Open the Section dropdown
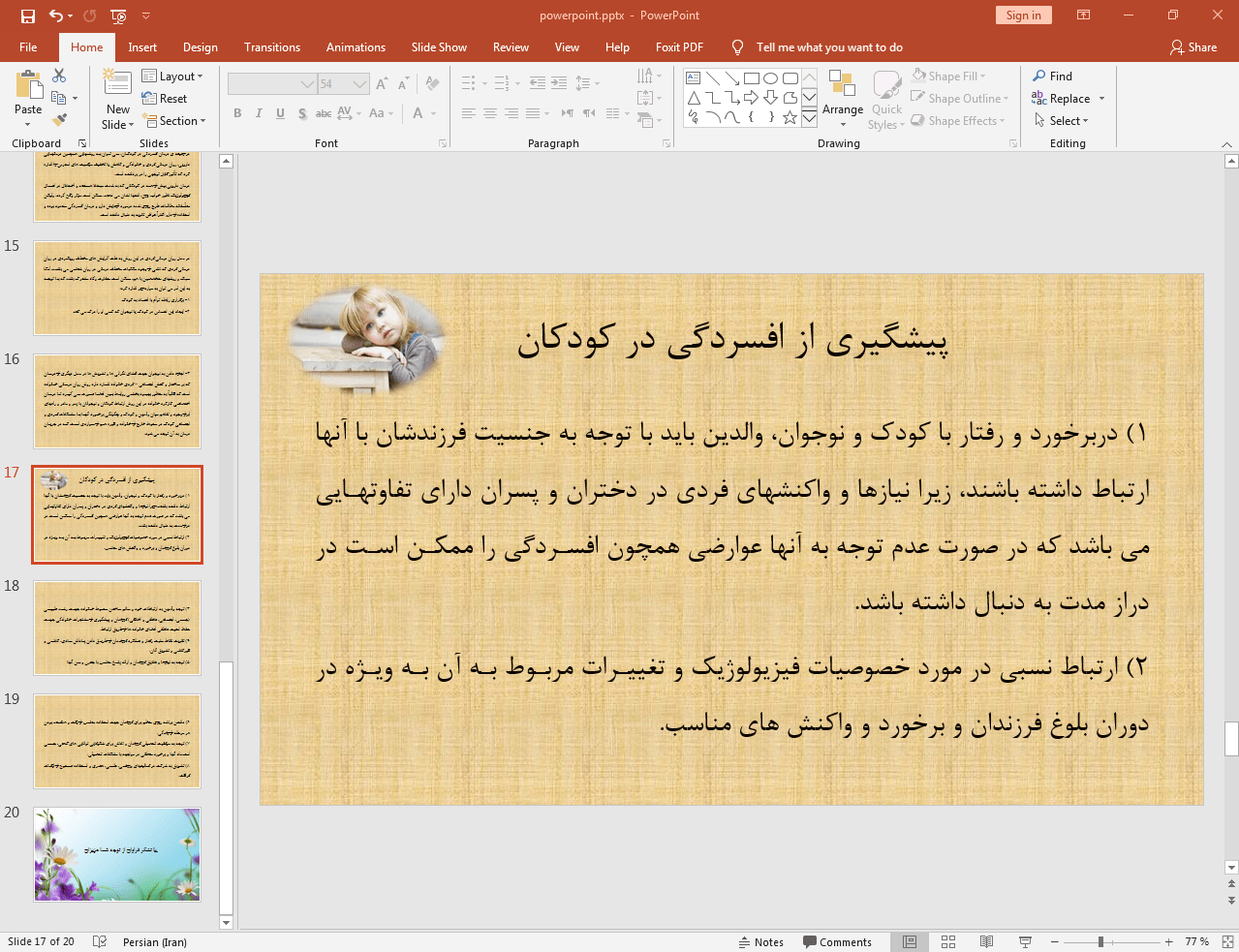The height and width of the screenshot is (952, 1239). [174, 121]
